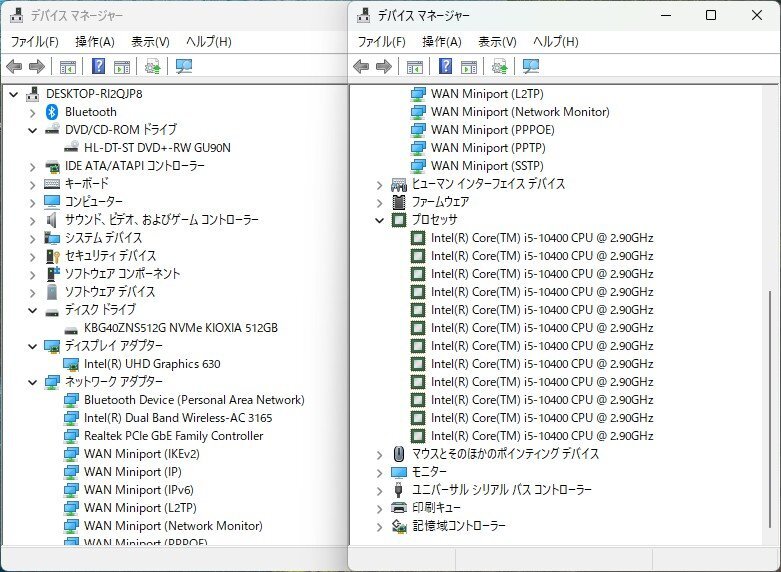Minimize the right Device Manager window

[x=666, y=15]
